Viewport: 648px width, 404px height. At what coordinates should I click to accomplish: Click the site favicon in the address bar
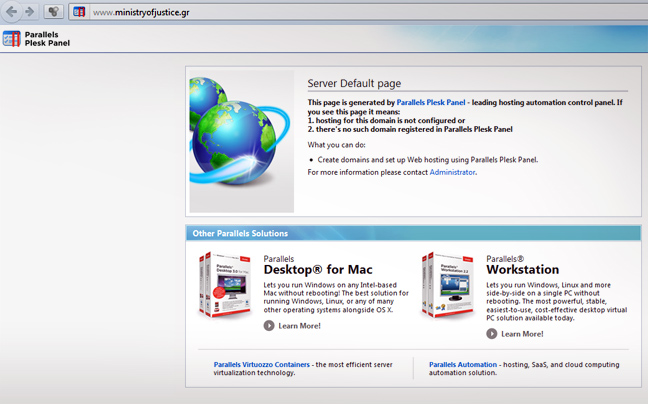point(79,12)
